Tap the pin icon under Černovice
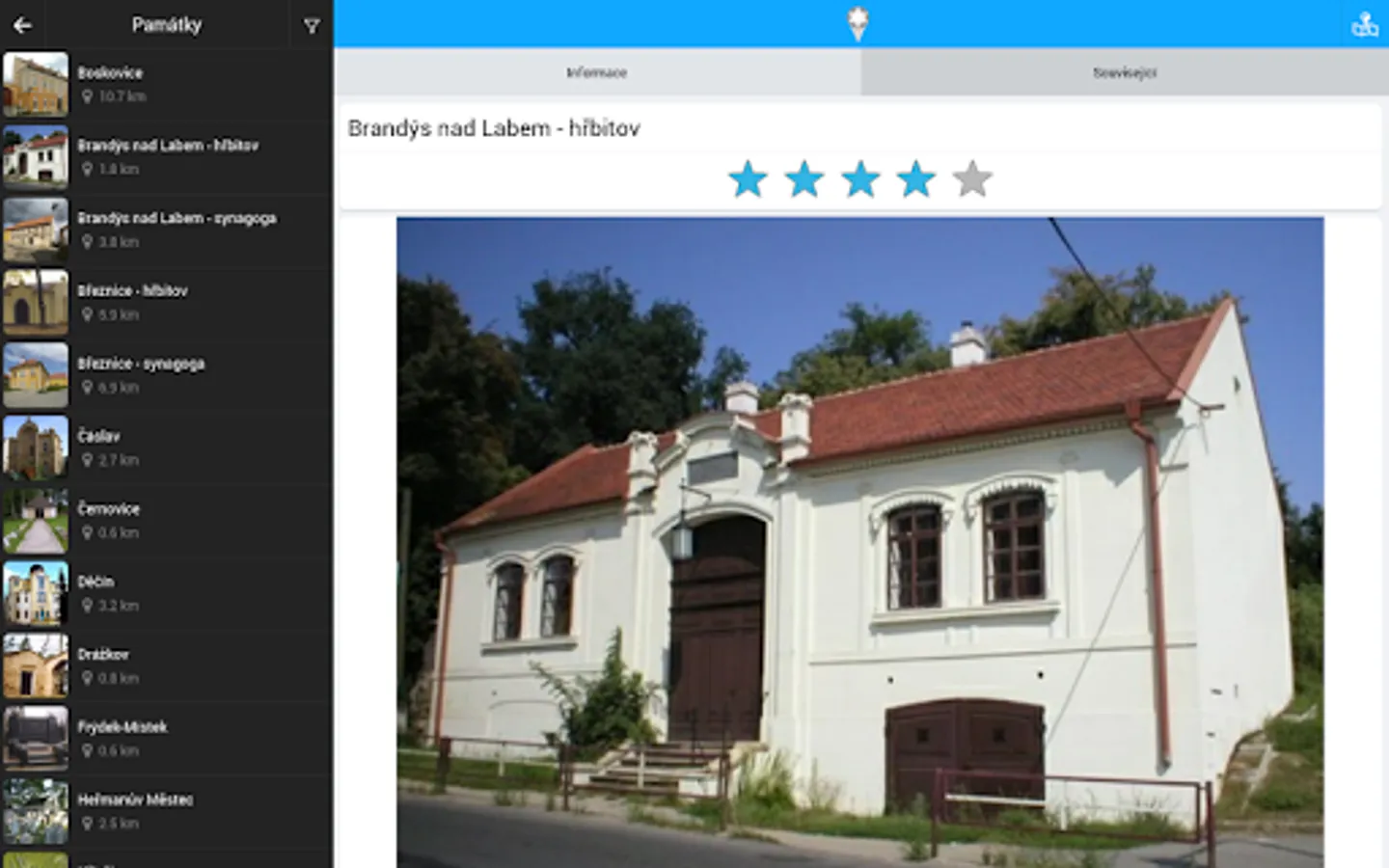The height and width of the screenshot is (868, 1389). (x=87, y=532)
